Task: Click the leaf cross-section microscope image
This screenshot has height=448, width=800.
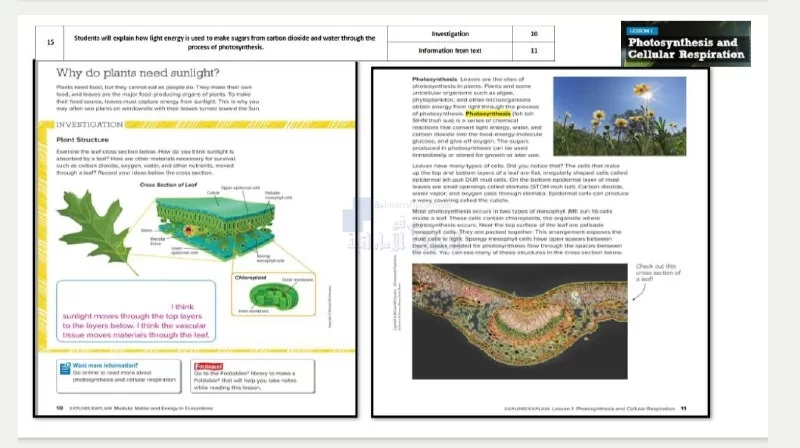Action: tap(519, 321)
